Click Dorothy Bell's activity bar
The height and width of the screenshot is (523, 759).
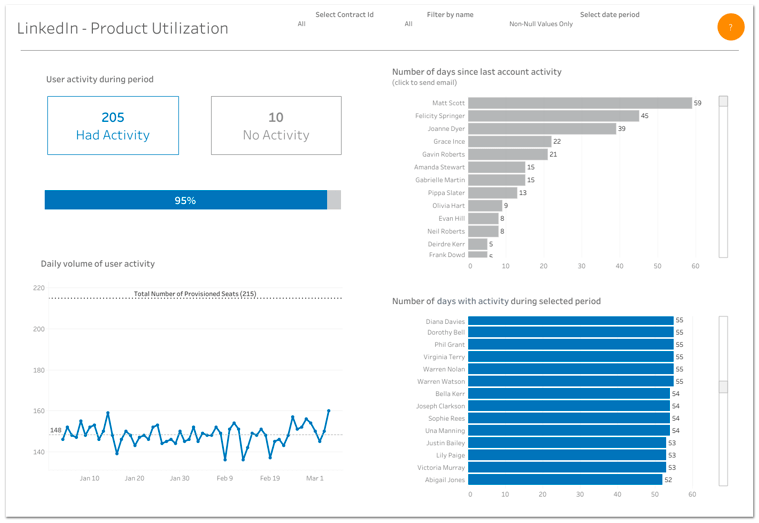pos(571,332)
